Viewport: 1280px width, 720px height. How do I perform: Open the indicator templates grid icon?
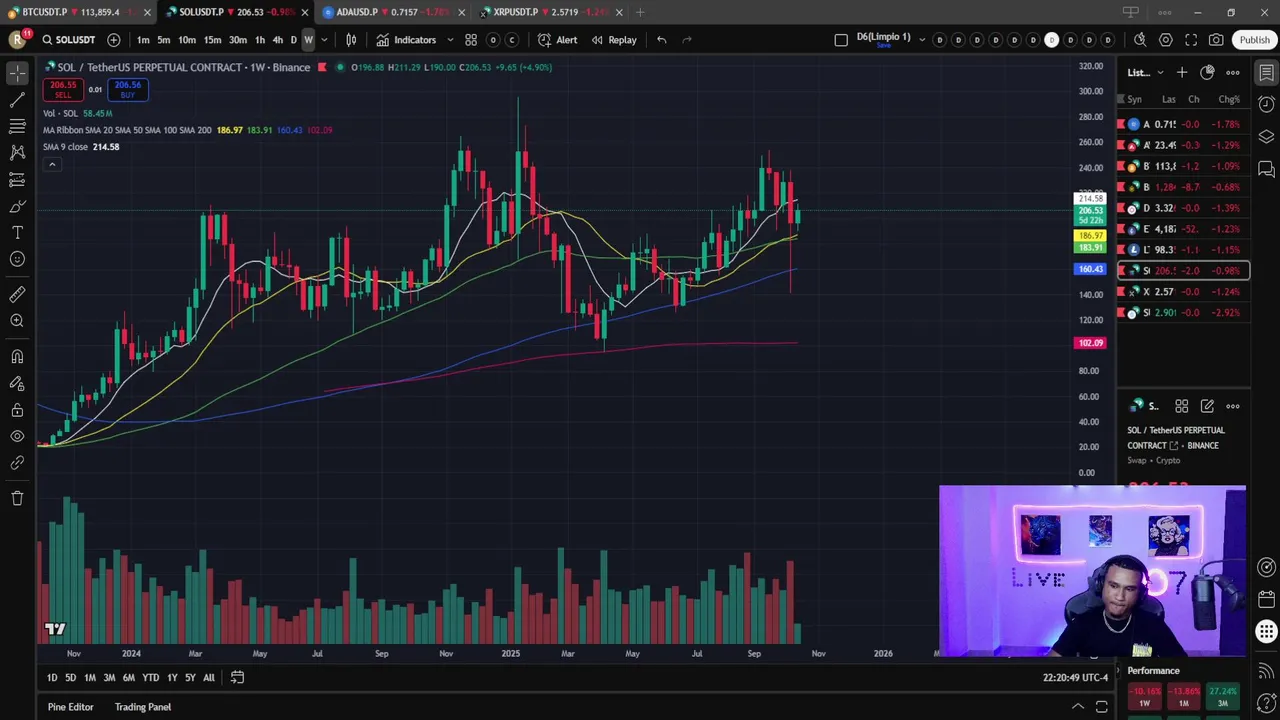coord(471,40)
